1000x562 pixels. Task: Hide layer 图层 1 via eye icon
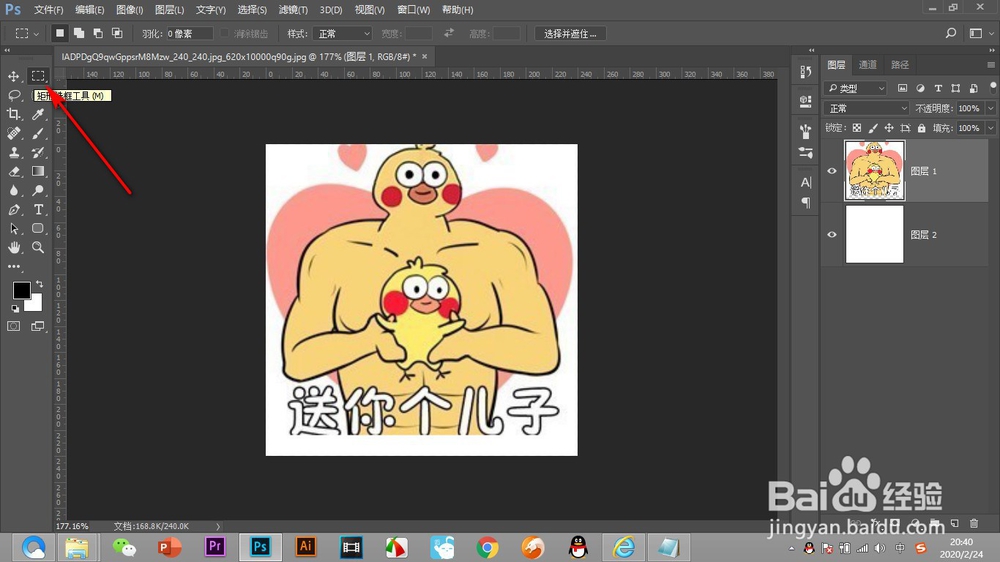click(832, 171)
